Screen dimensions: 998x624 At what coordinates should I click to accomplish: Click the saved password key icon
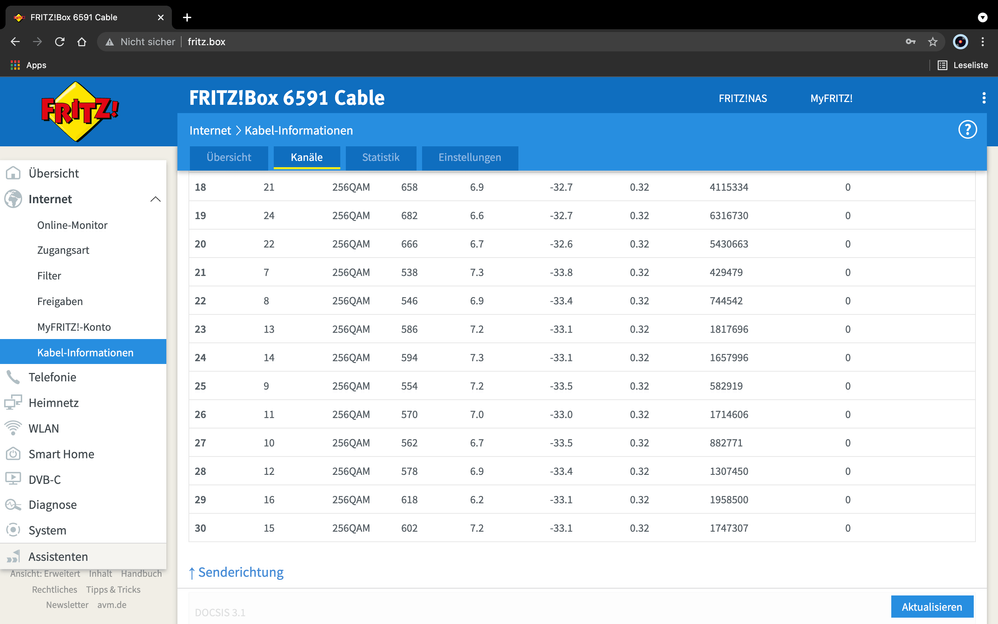point(911,41)
